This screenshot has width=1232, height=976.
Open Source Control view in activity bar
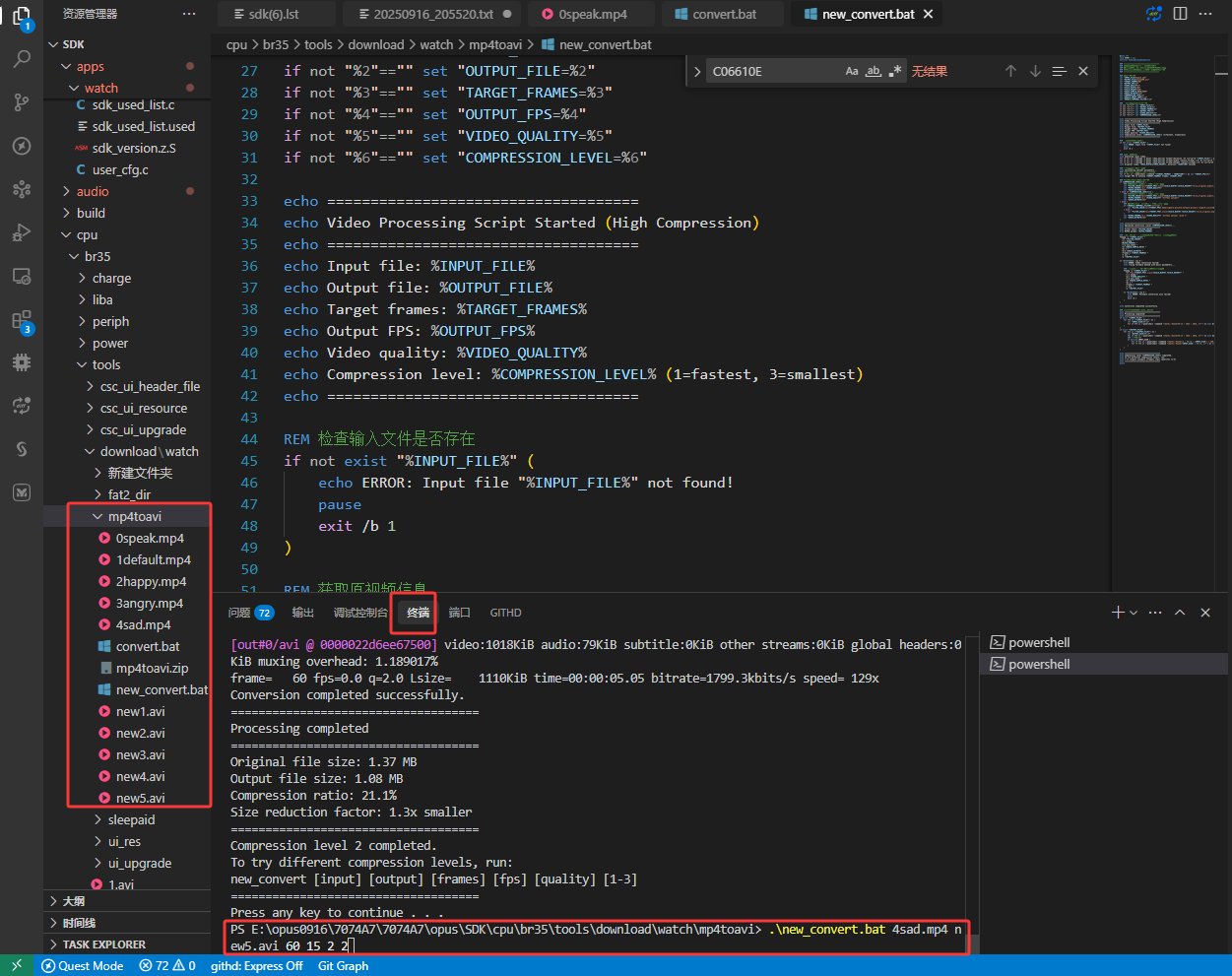click(22, 102)
